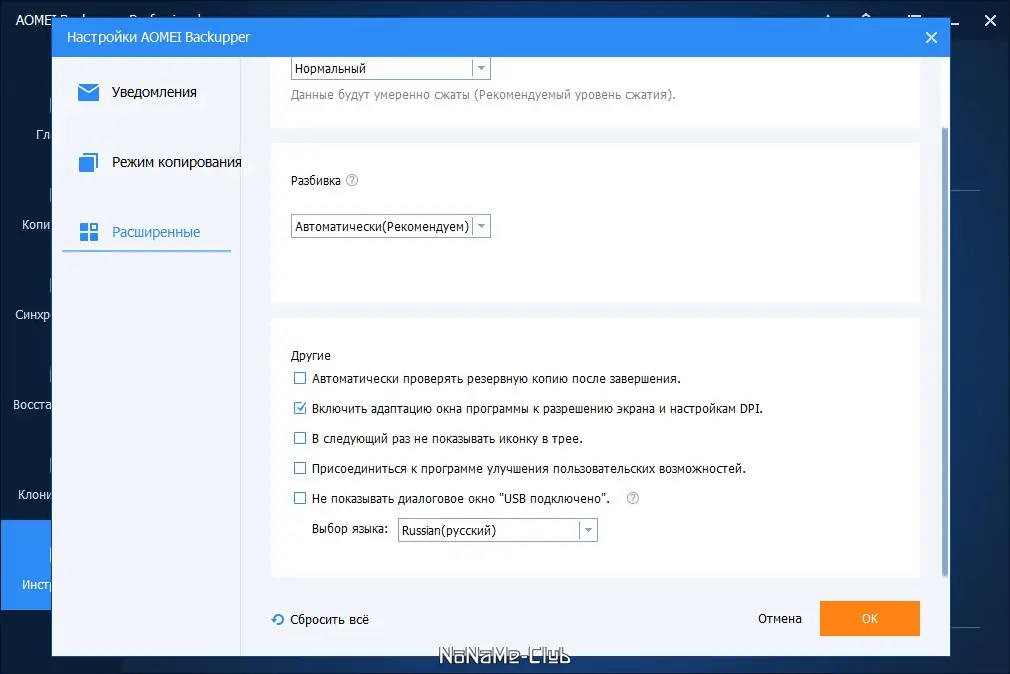Viewport: 1010px width, 674px height.
Task: Click the four-tile Расширенные icon
Action: [x=89, y=232]
